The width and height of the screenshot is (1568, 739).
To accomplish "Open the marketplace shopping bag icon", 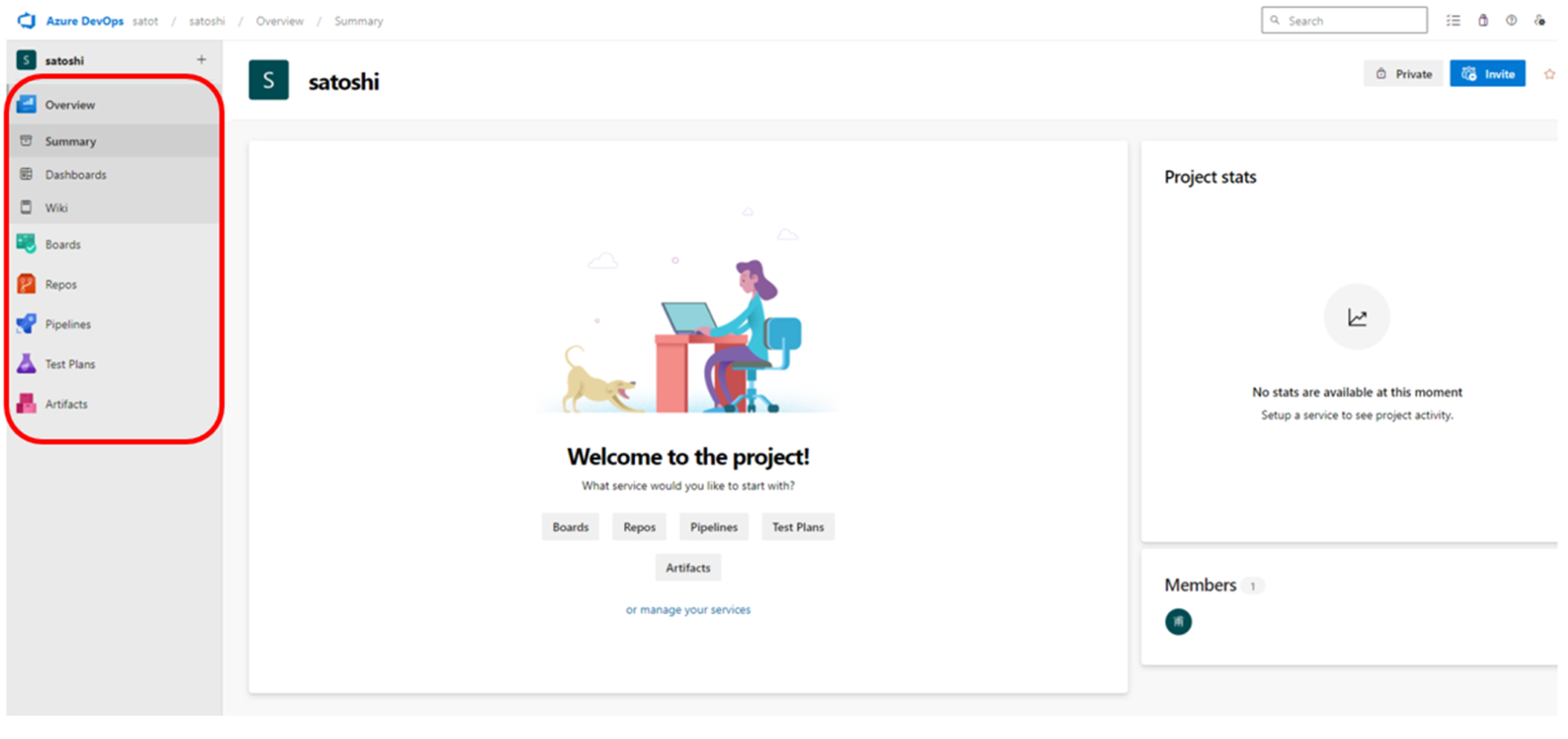I will tap(1483, 20).
